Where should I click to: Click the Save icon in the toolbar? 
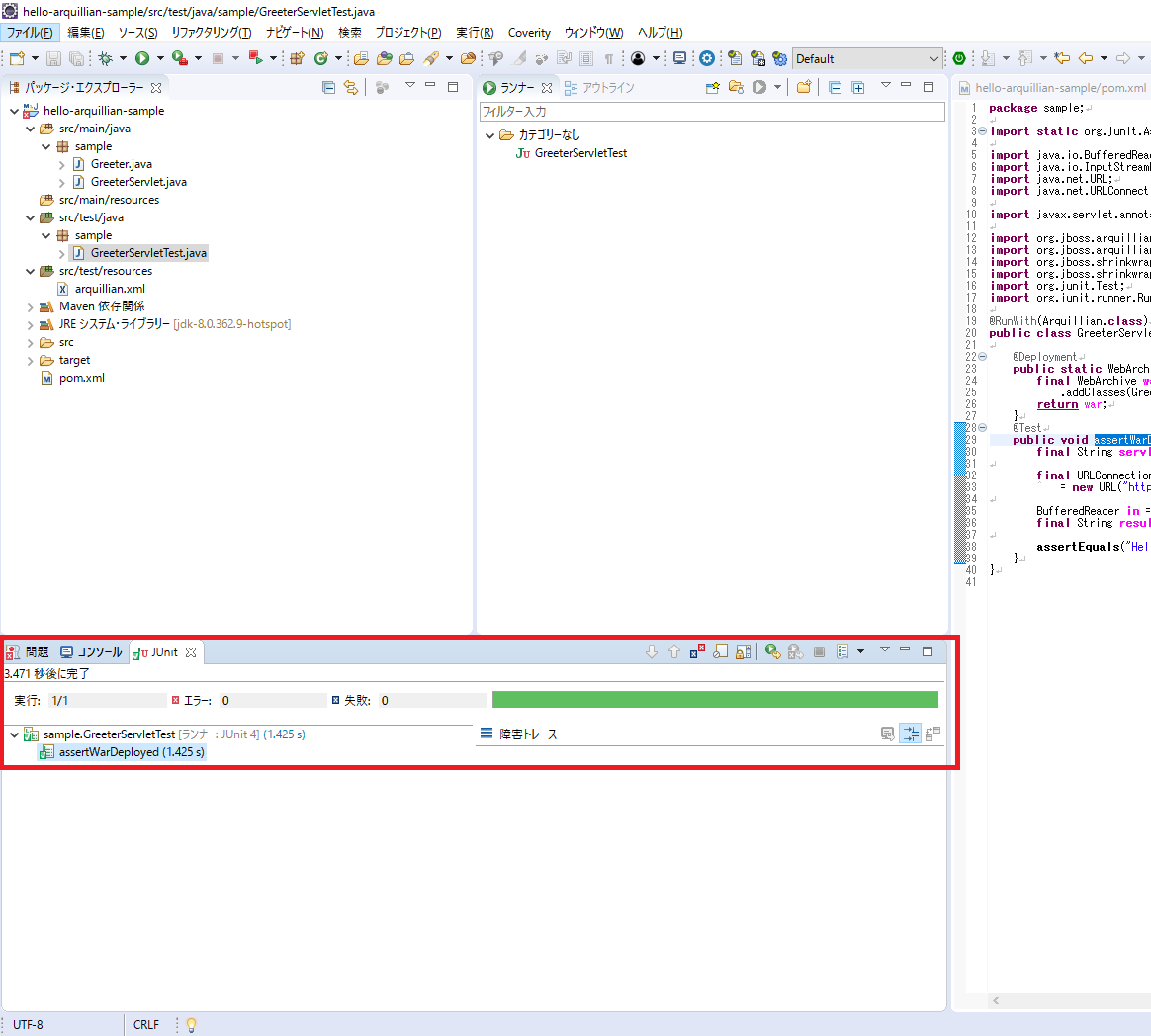coord(53,59)
